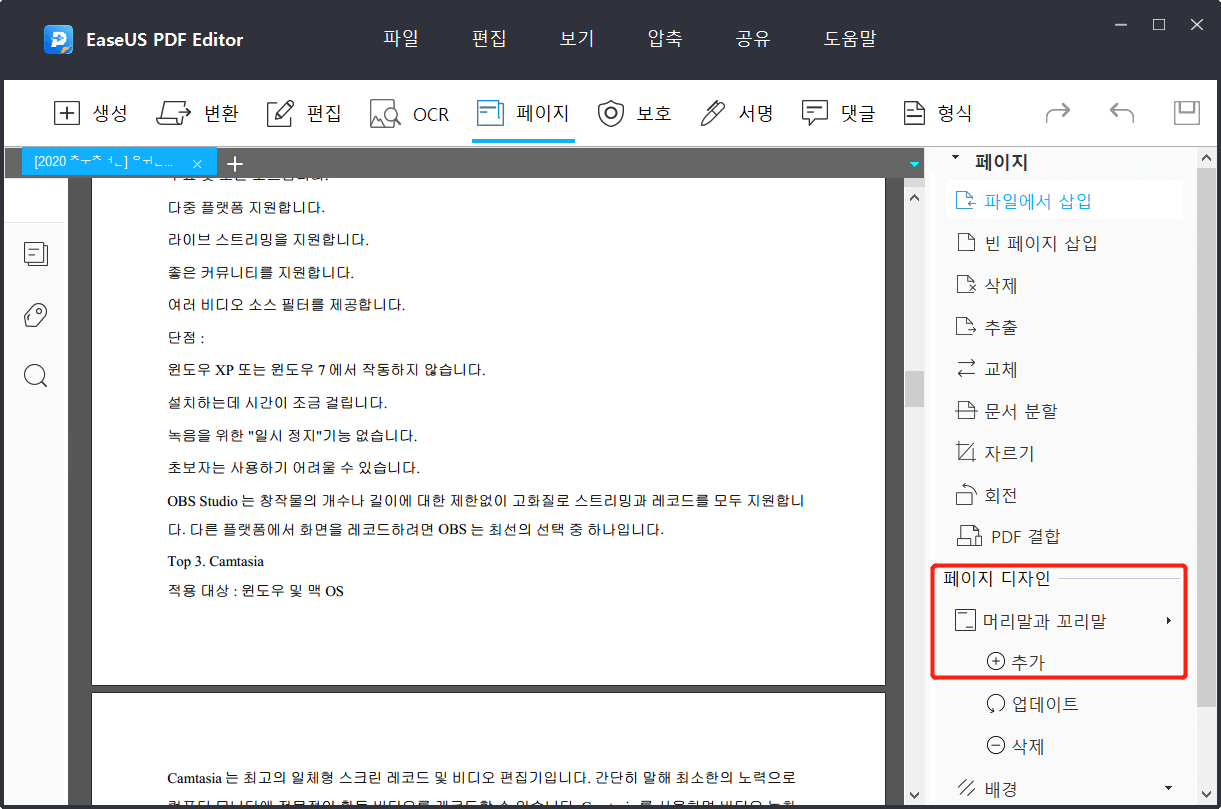
Task: Select the 보호 (Protect) tool
Action: point(634,113)
